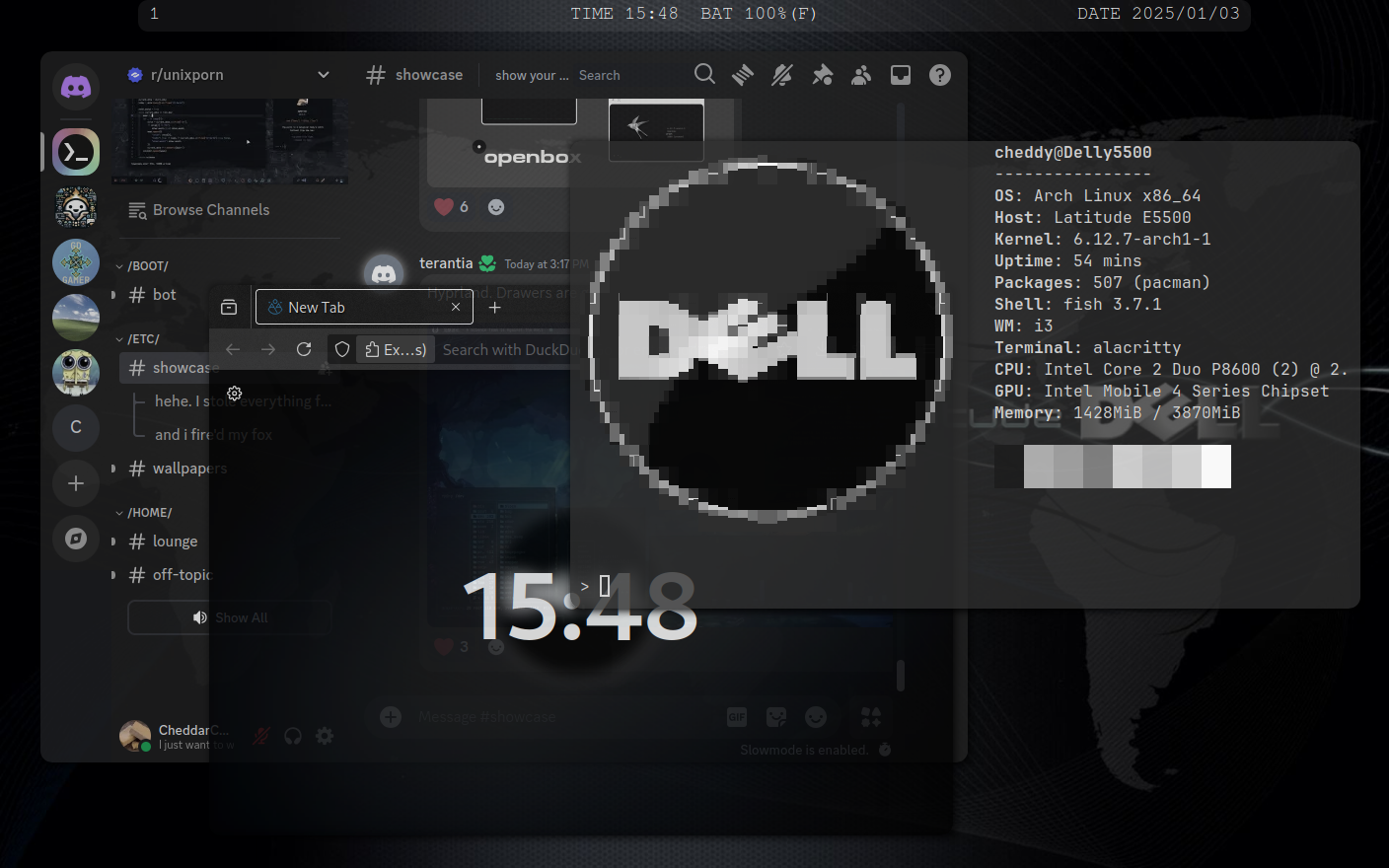Viewport: 1389px width, 868px height.
Task: Open Discord home direct messages
Action: 76,87
